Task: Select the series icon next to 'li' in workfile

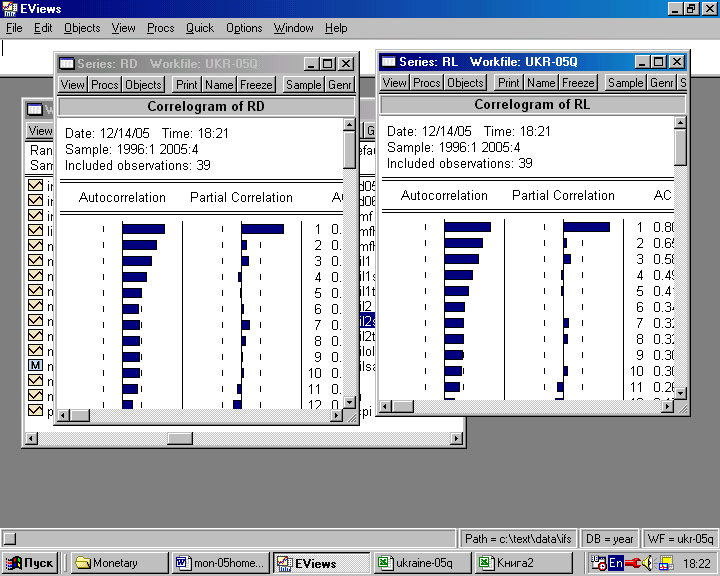Action: pos(35,230)
